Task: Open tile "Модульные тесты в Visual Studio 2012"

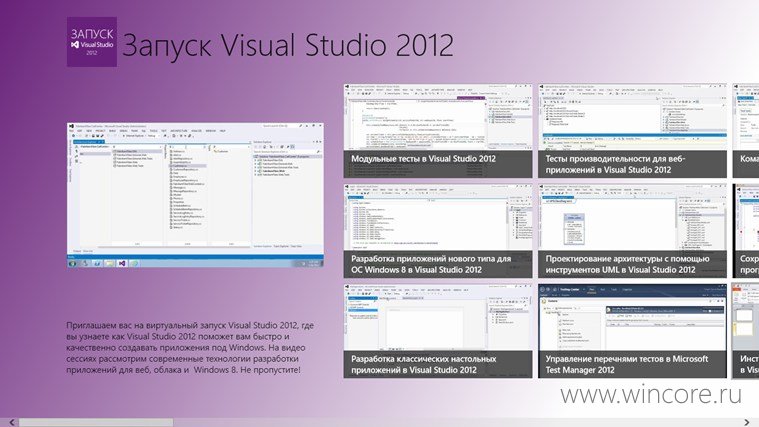Action: [438, 131]
